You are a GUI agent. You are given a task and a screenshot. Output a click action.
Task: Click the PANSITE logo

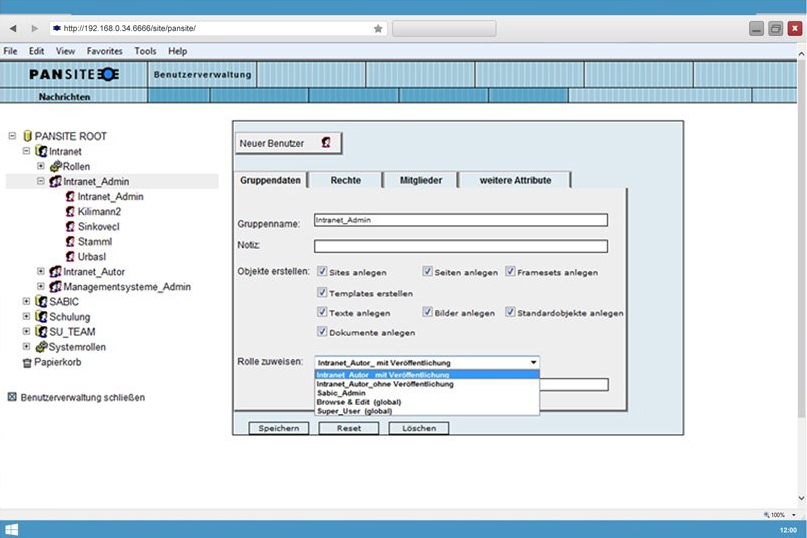coord(74,75)
